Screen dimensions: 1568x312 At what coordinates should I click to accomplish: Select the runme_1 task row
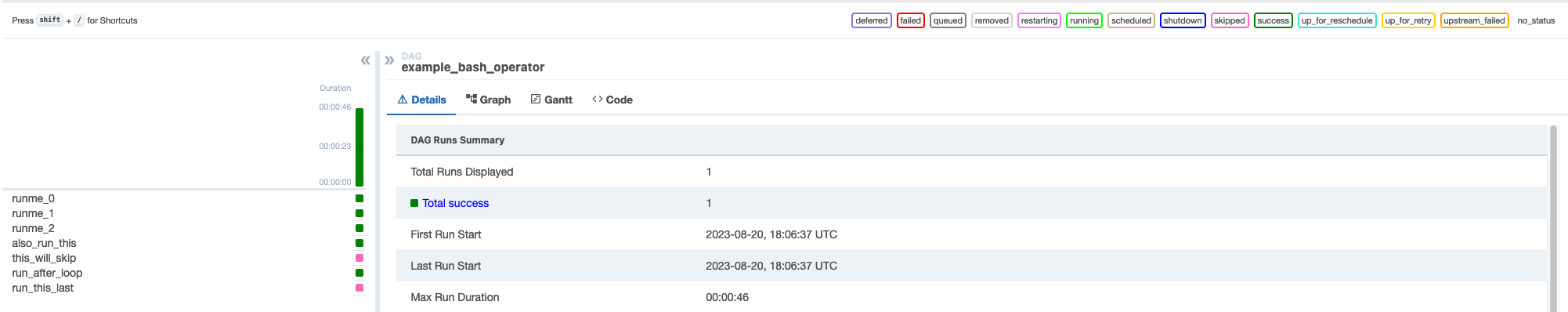coord(184,213)
